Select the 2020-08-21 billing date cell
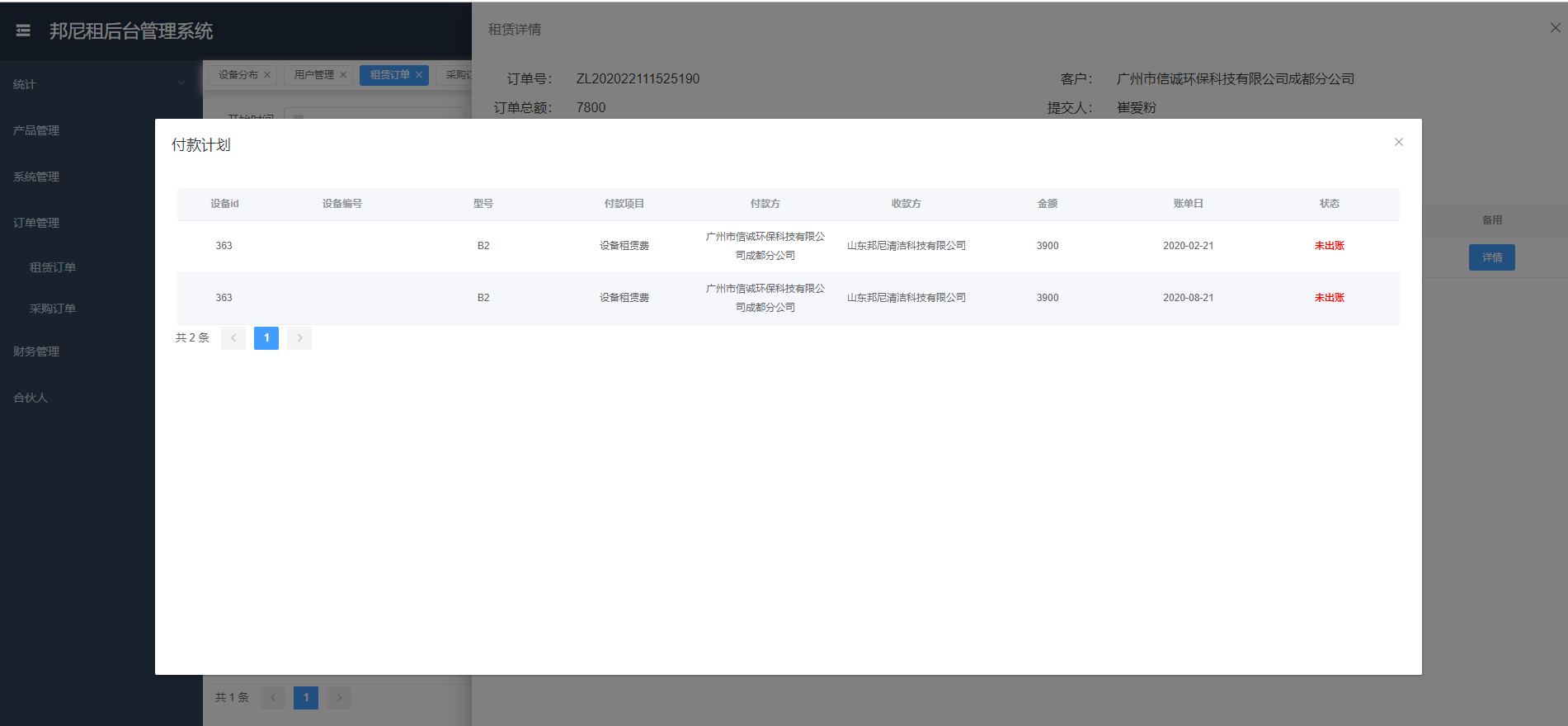This screenshot has height=726, width=1568. point(1189,298)
